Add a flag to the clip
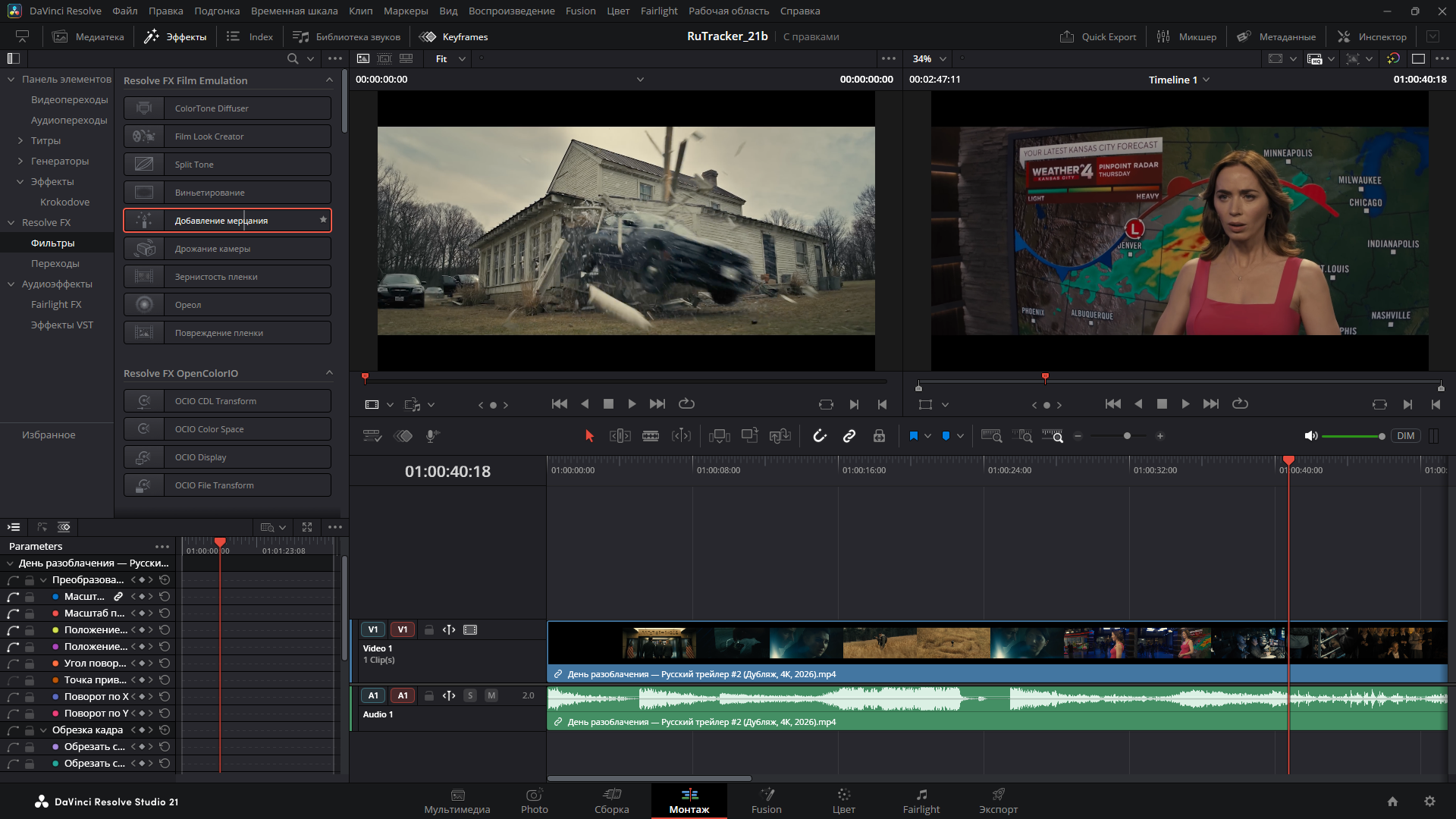1456x819 pixels. tap(914, 436)
